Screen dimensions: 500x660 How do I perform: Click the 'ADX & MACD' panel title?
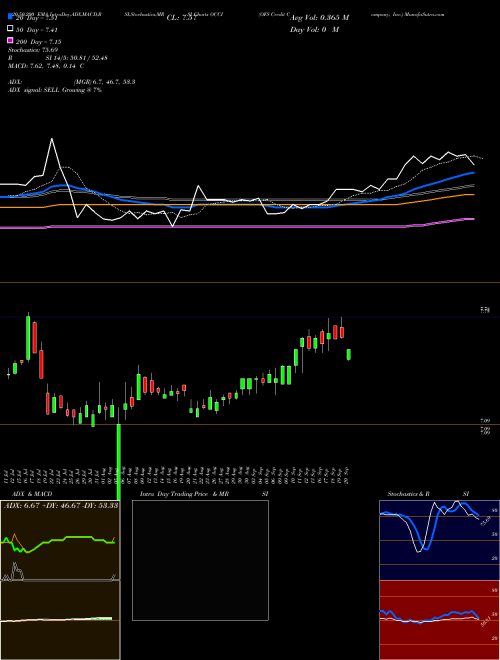tap(32, 494)
